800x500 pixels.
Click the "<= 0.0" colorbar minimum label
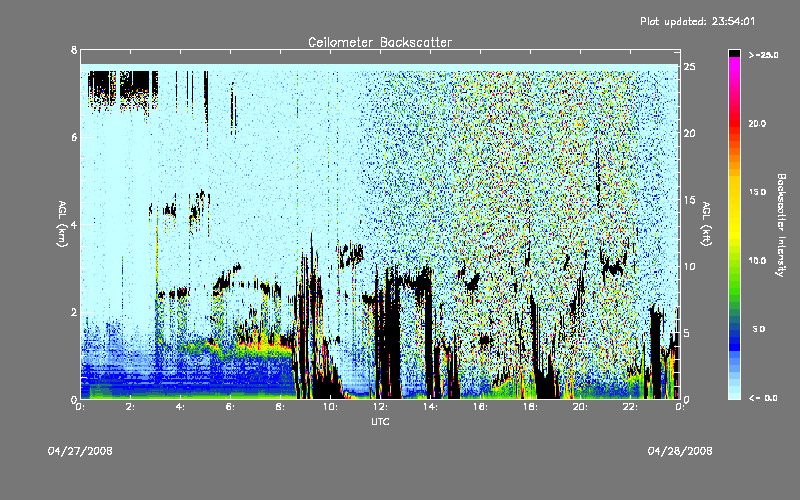pos(763,398)
